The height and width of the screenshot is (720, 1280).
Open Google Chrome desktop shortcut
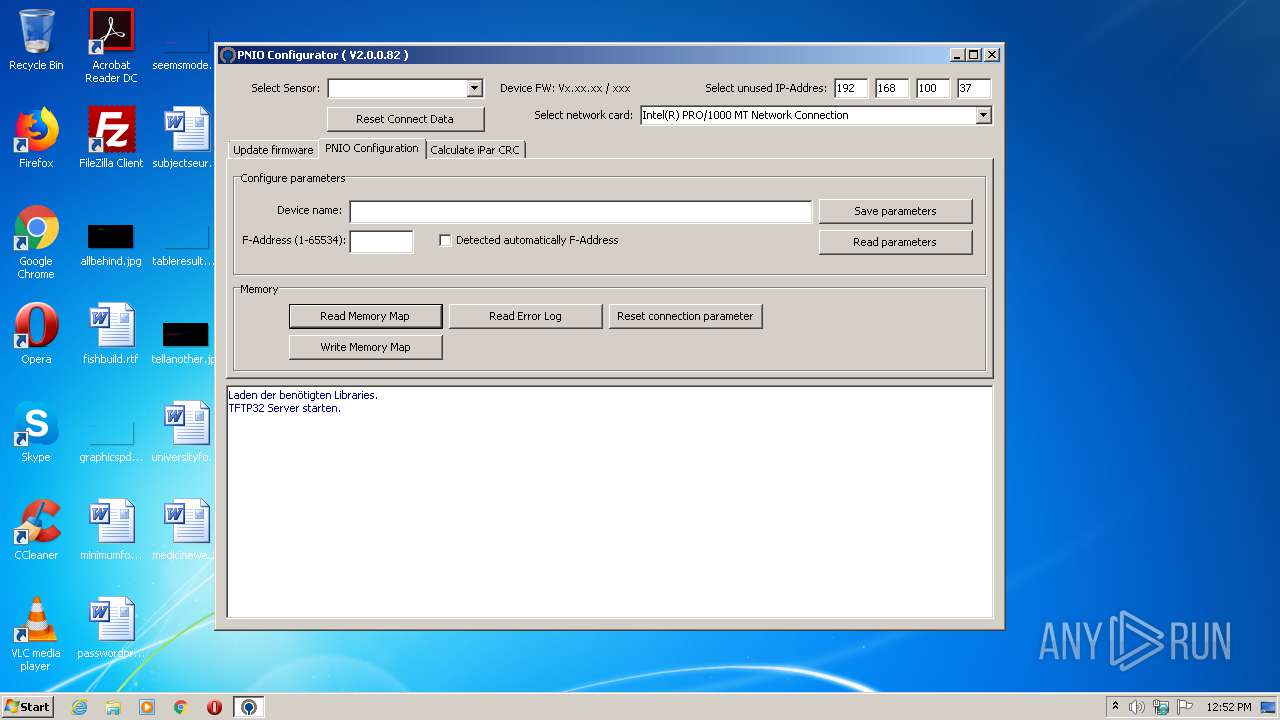point(36,242)
